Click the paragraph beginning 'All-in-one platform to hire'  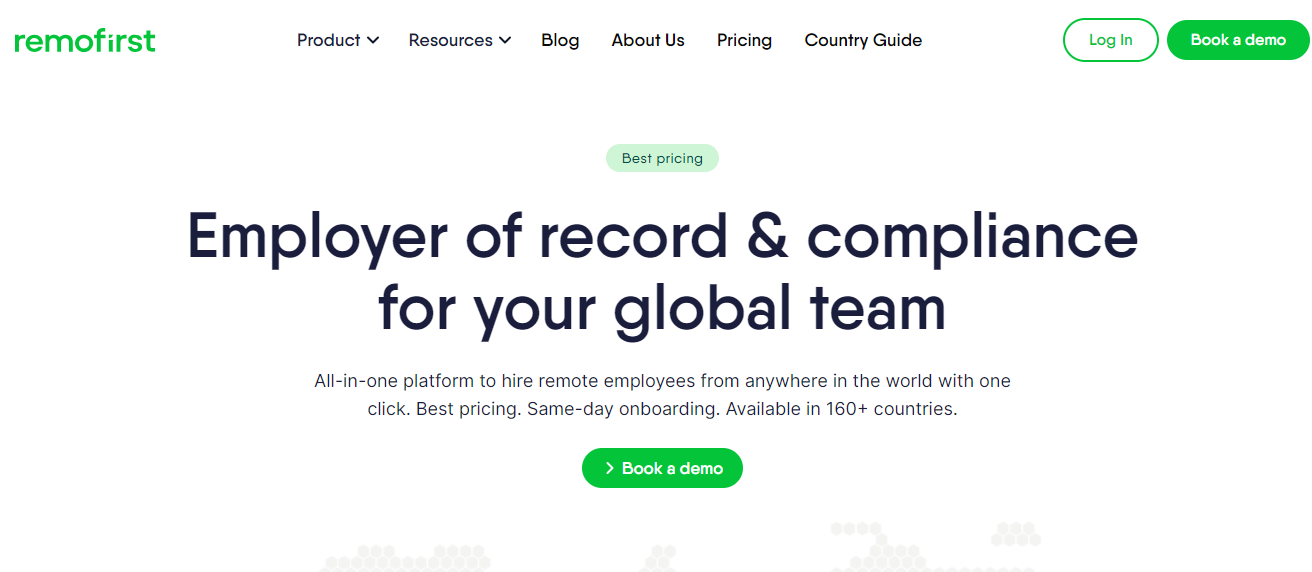pos(662,395)
